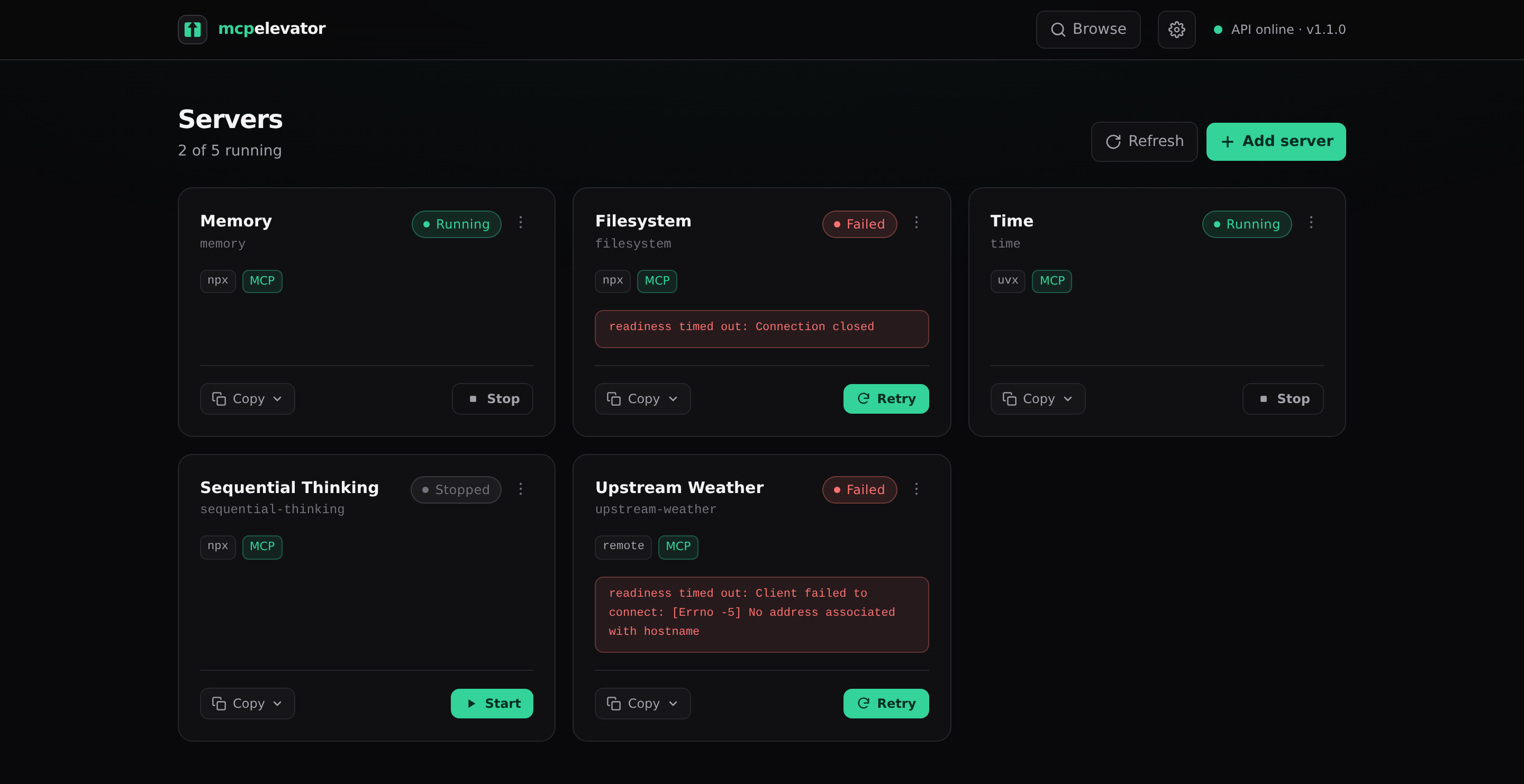1524x784 pixels.
Task: Expand the Copy dropdown on Filesystem card
Action: [x=642, y=398]
